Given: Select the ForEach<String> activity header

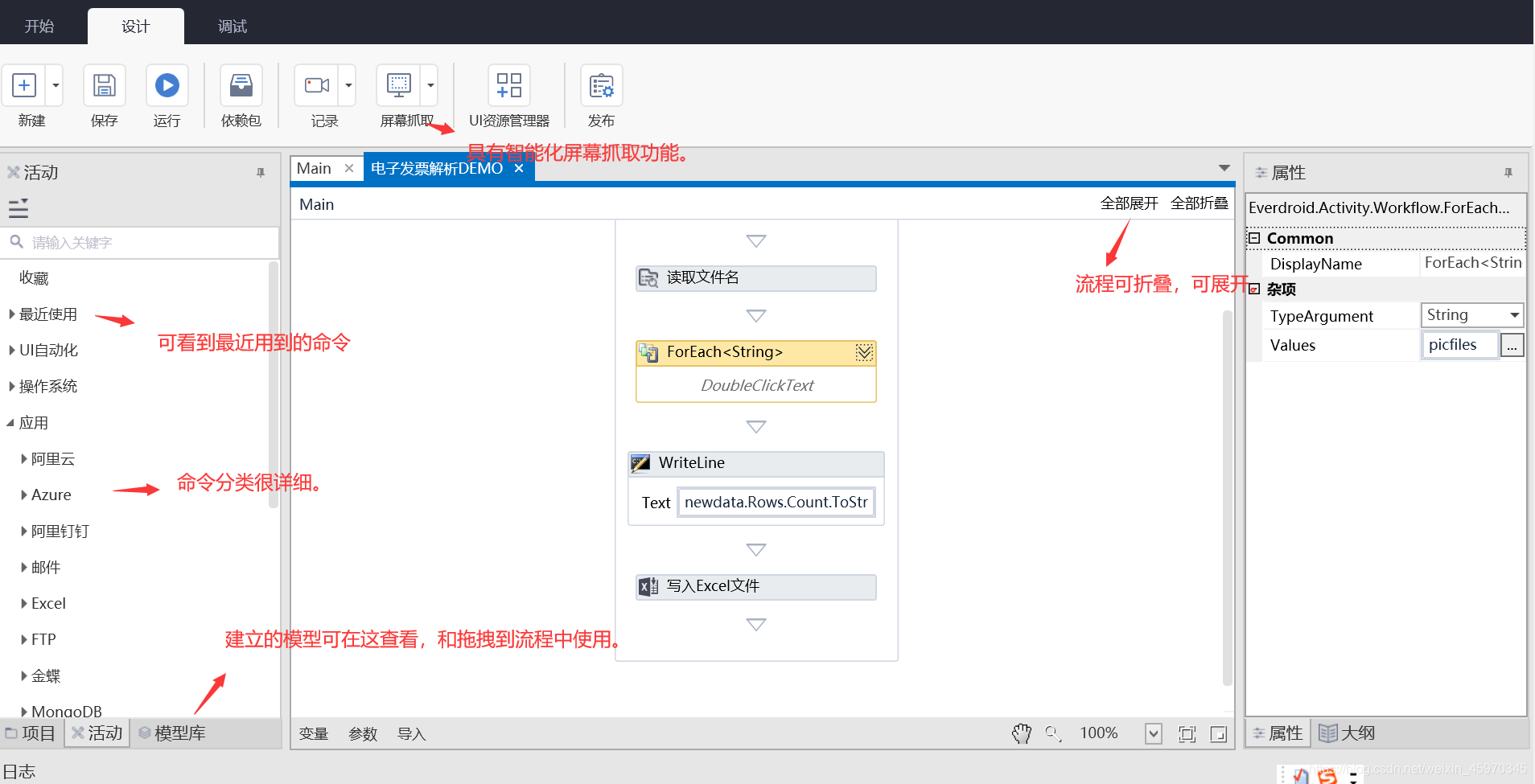Looking at the screenshot, I should point(756,352).
